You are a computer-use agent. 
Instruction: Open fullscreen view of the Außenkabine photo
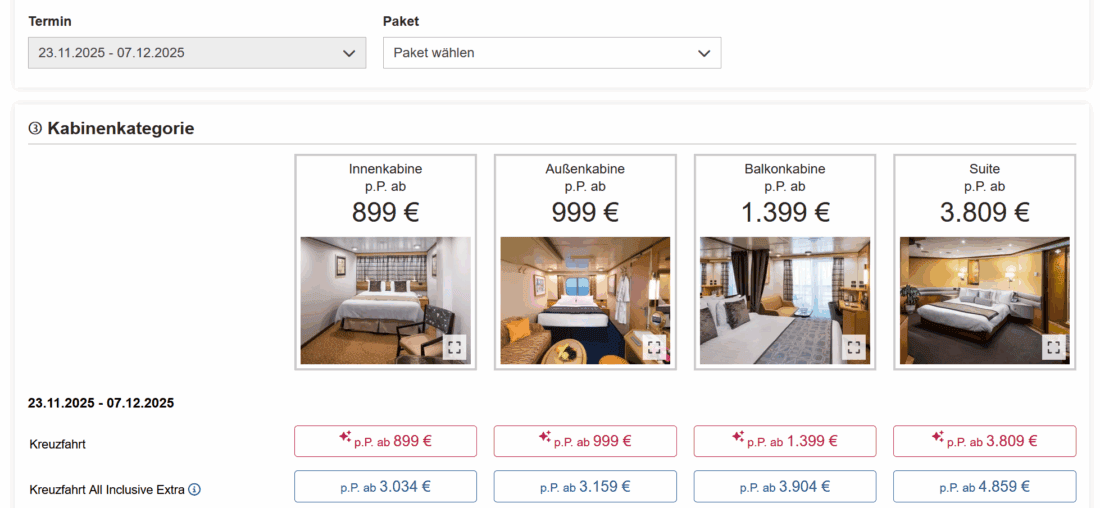coord(654,347)
